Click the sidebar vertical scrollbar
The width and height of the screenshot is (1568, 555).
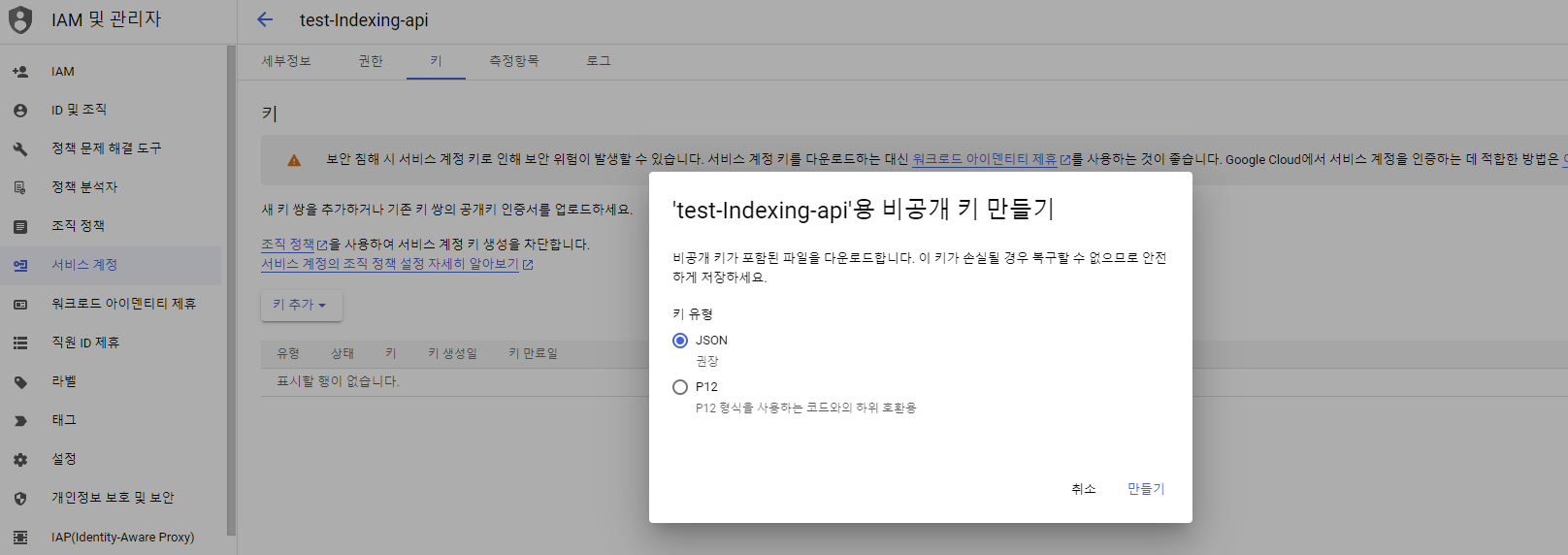pos(231,290)
